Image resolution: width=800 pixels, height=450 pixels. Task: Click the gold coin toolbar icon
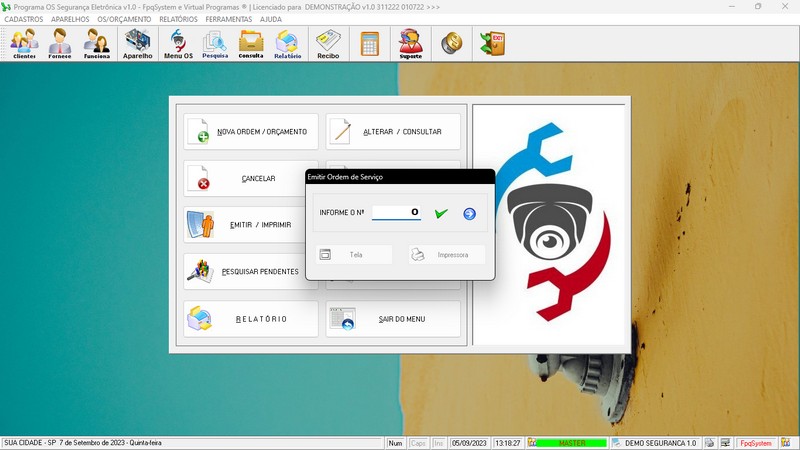tap(452, 43)
